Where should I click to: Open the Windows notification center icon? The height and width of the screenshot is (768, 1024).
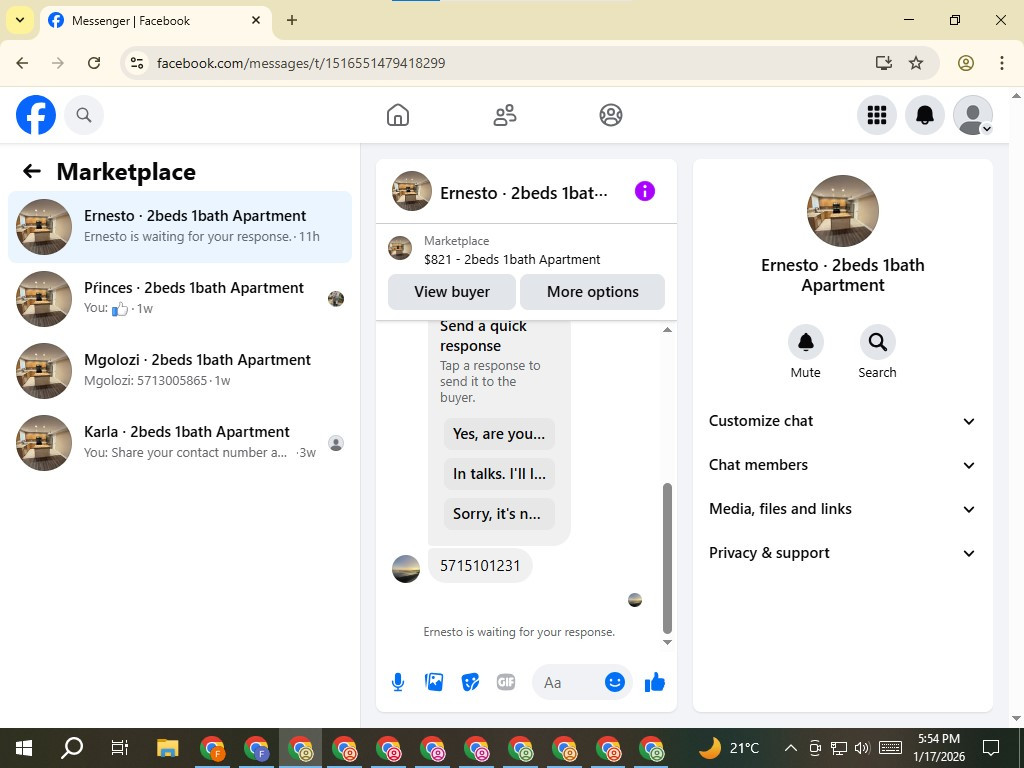pos(991,748)
